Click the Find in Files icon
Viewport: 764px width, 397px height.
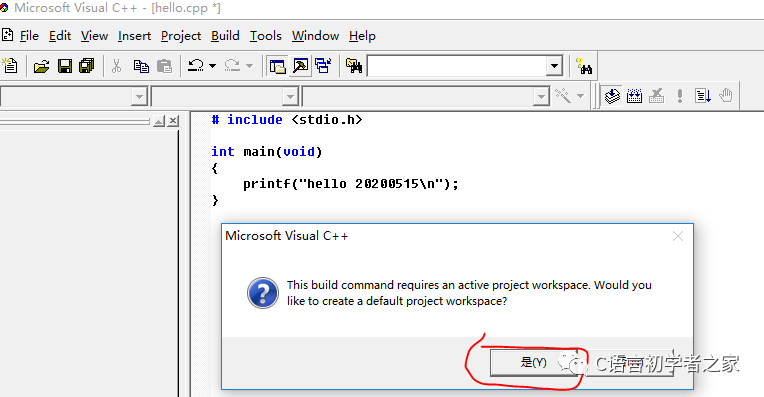click(354, 66)
